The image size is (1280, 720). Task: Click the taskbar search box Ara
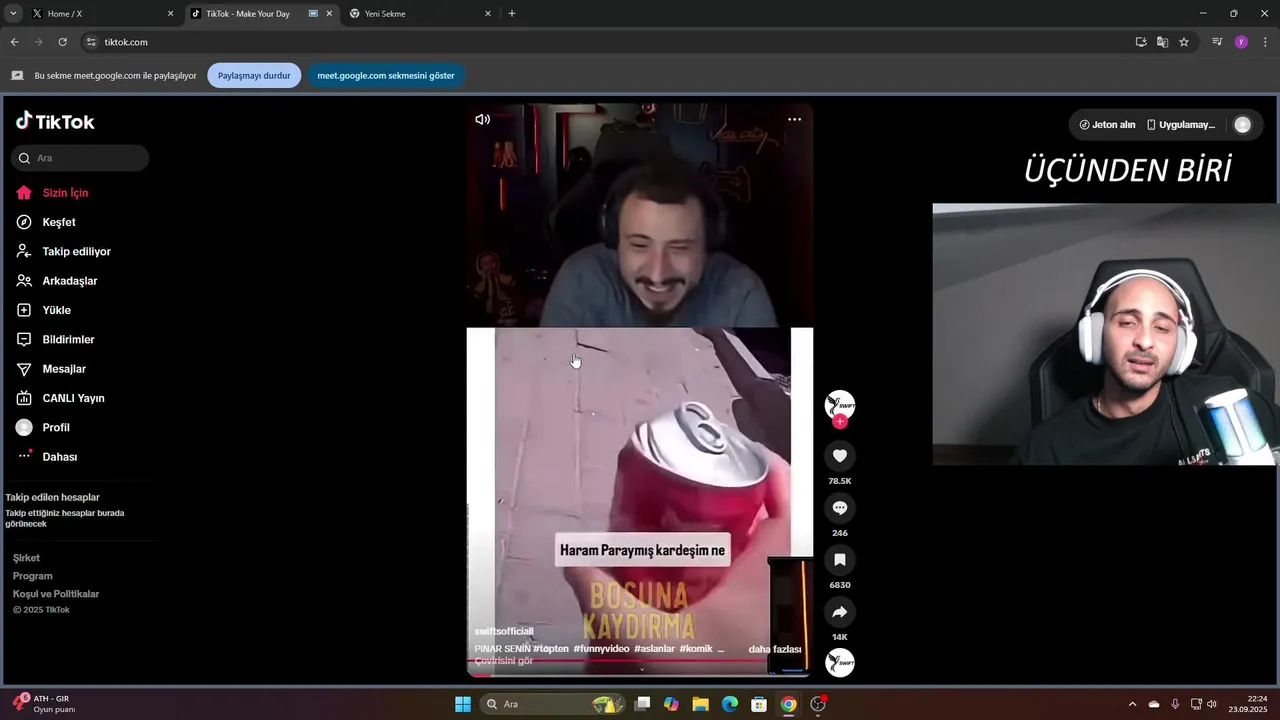click(x=552, y=704)
